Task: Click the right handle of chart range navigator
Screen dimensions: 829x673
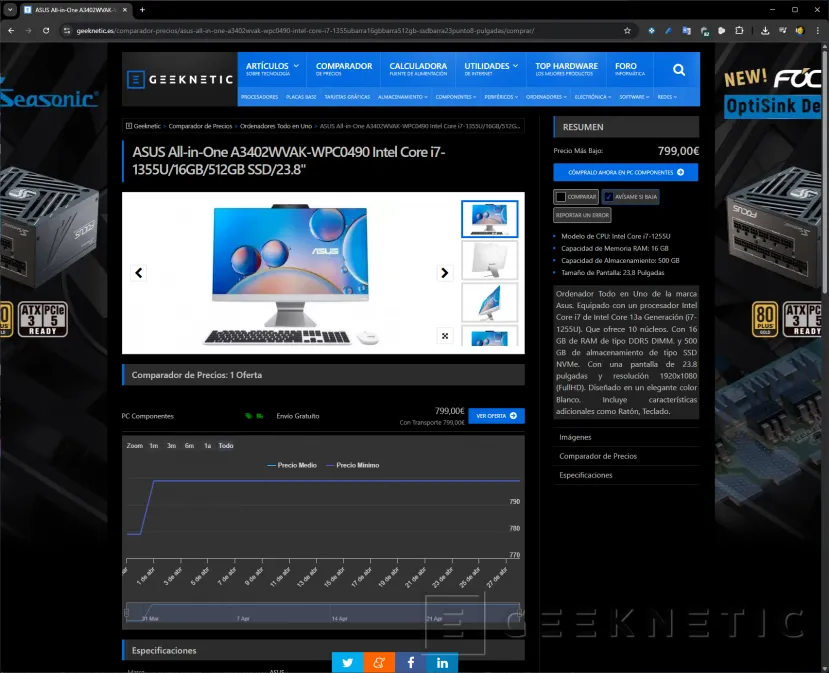Action: point(520,613)
